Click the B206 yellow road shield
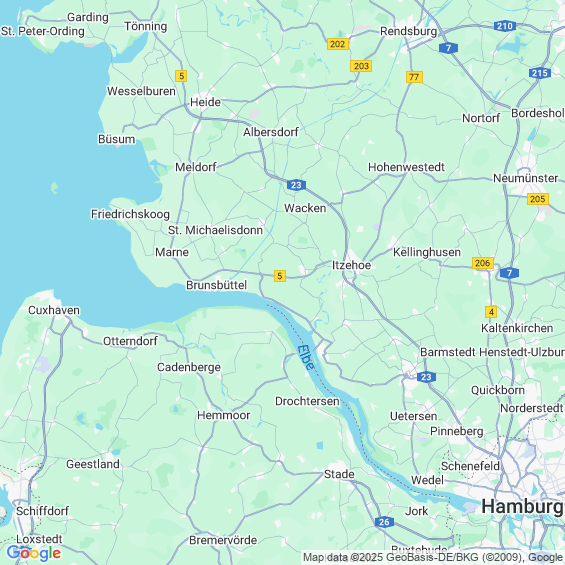 [482, 263]
